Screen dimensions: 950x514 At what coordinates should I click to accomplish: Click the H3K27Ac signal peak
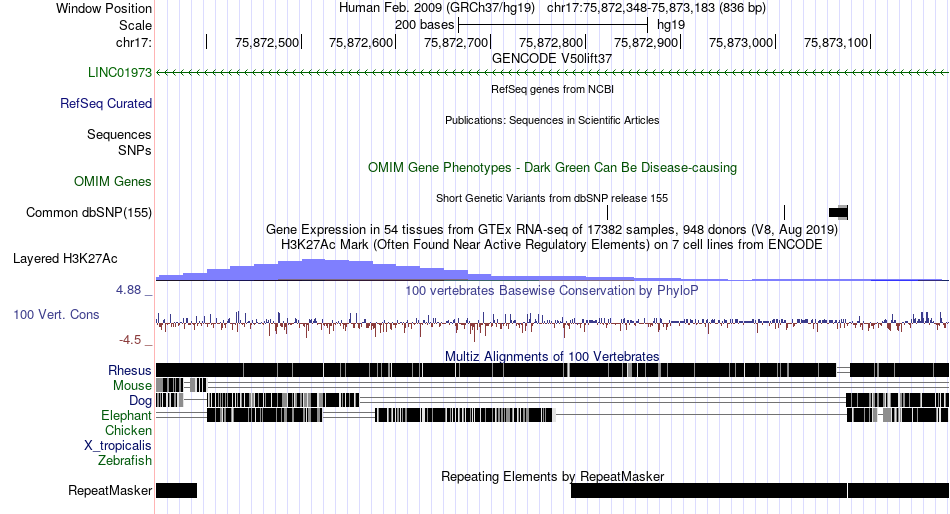[313, 269]
